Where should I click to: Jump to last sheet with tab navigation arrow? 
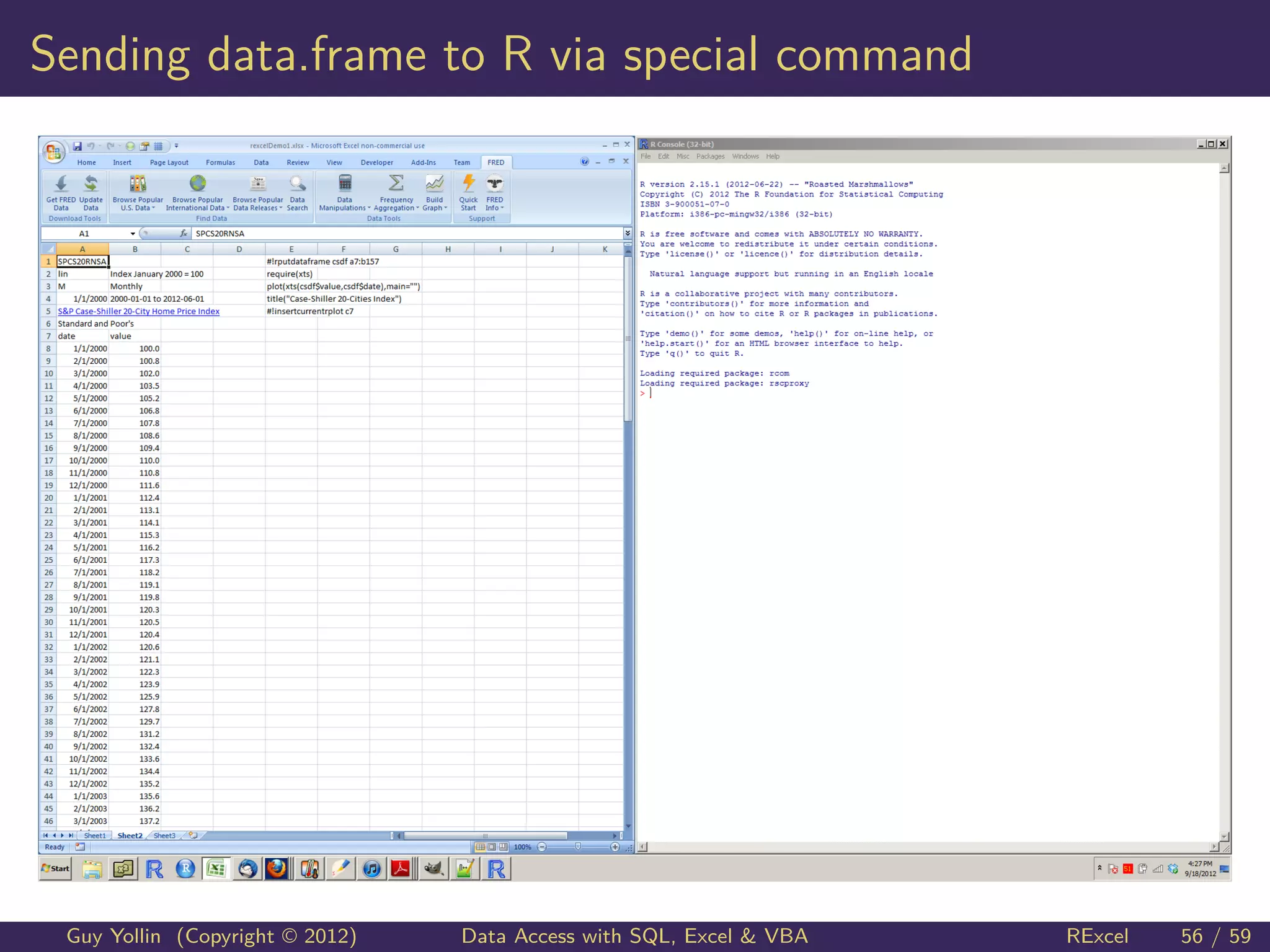[x=71, y=835]
